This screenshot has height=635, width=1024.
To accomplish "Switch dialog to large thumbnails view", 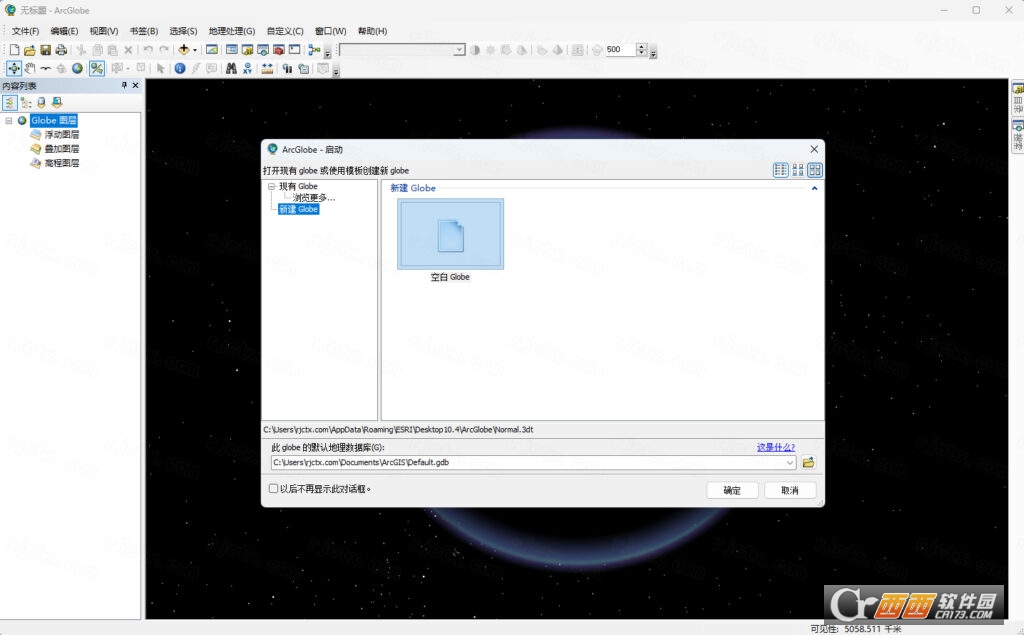I will pos(815,170).
